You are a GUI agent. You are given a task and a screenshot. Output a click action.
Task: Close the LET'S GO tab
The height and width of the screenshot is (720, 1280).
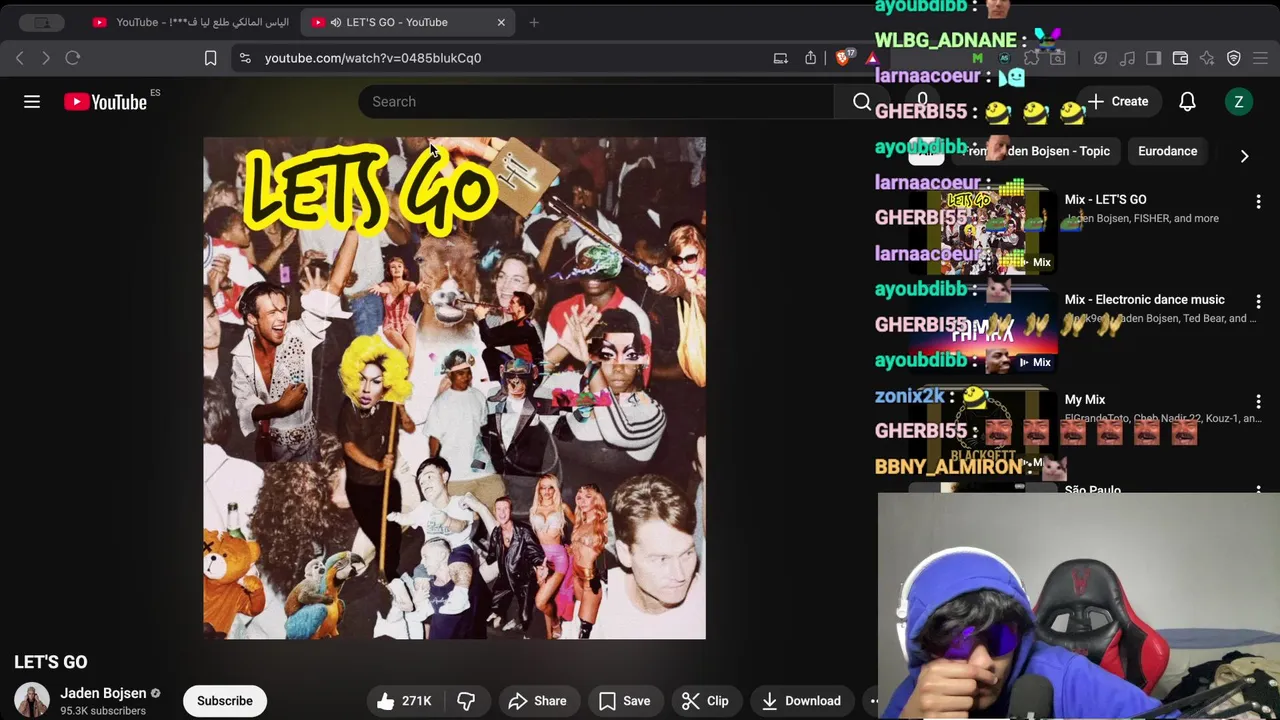(x=501, y=22)
